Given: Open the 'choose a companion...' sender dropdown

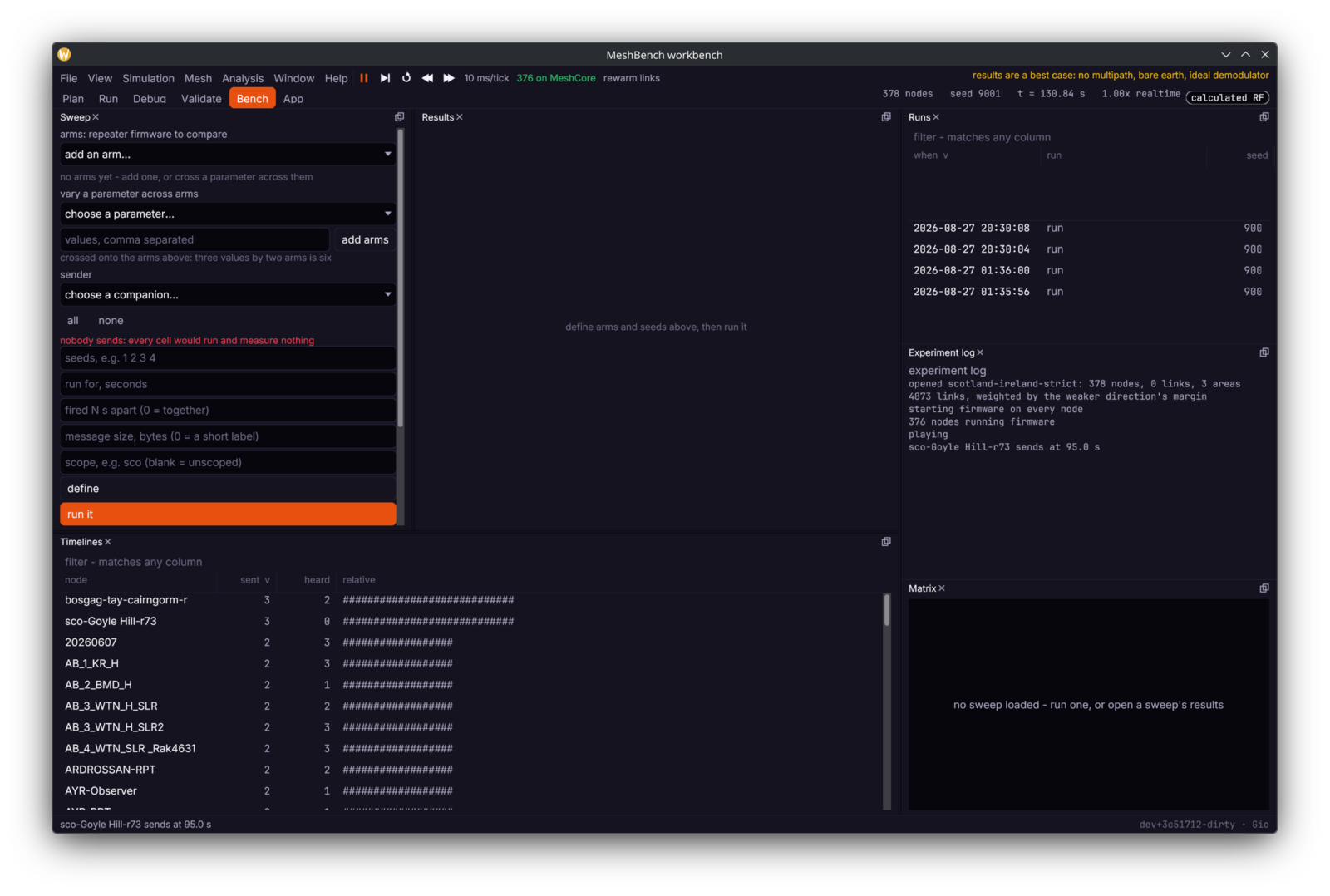Looking at the screenshot, I should tap(228, 294).
